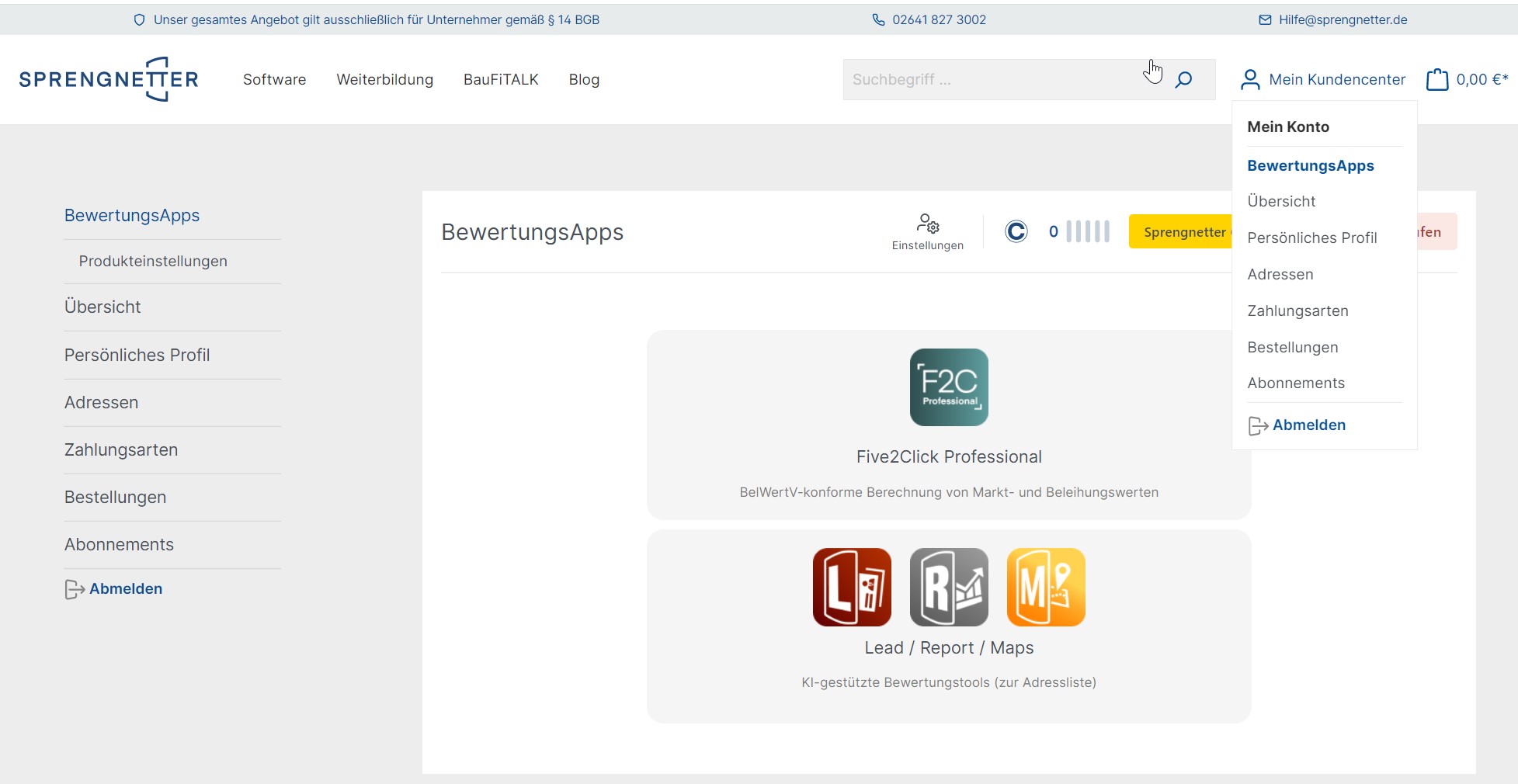
Task: Select BewertungsApps in account dropdown
Action: 1311,165
